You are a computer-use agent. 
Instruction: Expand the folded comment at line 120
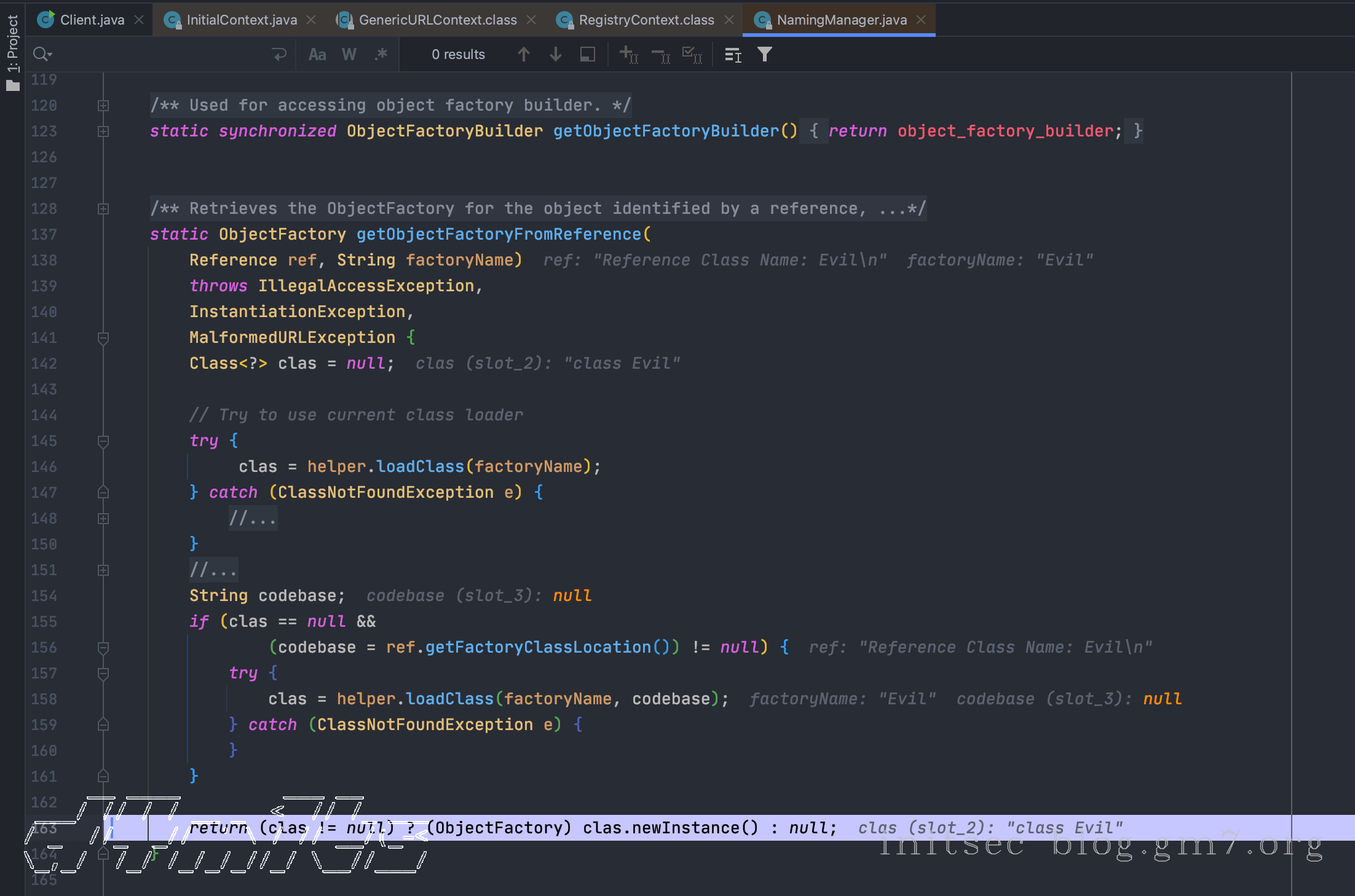[x=103, y=106]
